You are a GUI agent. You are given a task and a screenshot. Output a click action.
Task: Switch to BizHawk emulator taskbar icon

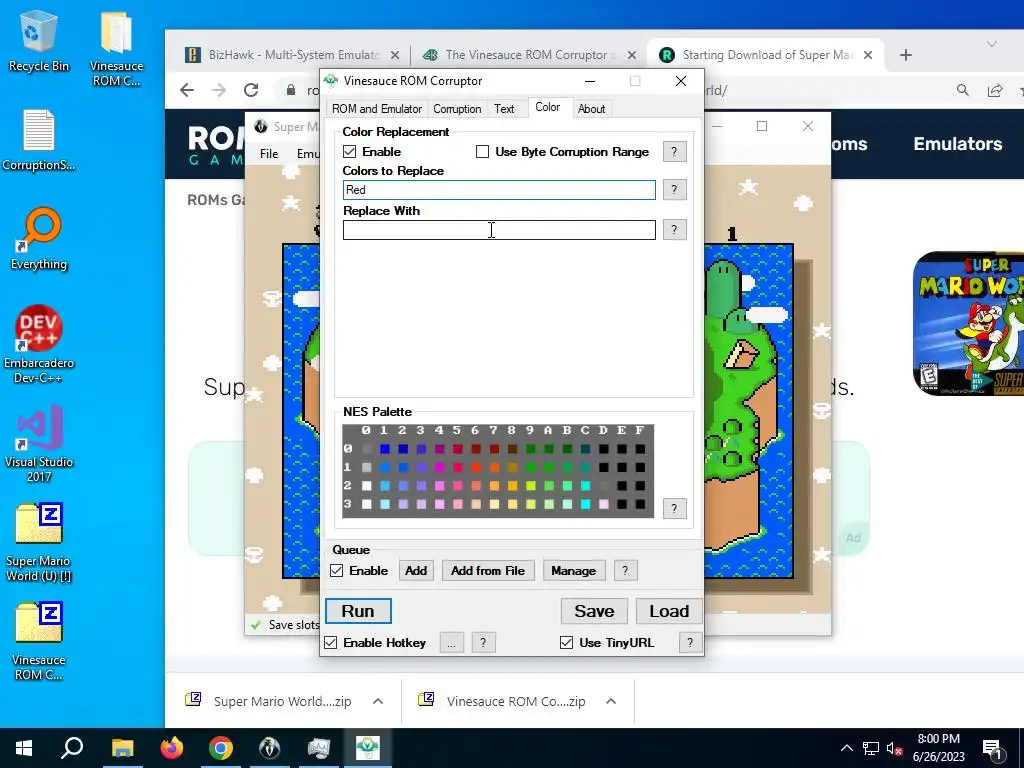[x=270, y=748]
